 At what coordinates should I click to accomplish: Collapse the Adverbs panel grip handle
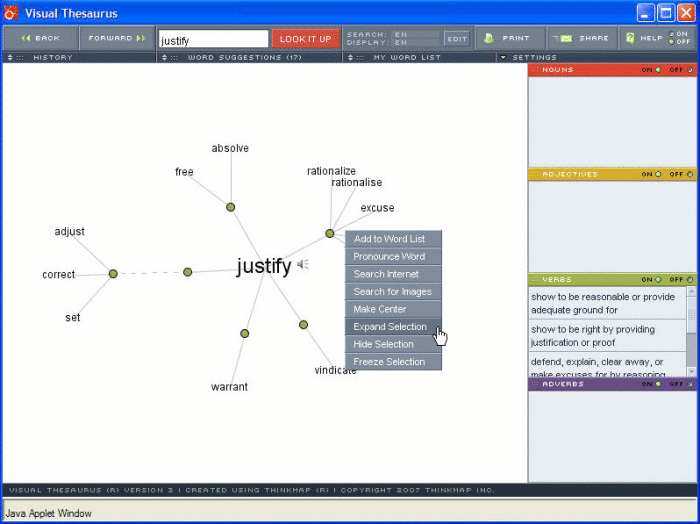535,384
